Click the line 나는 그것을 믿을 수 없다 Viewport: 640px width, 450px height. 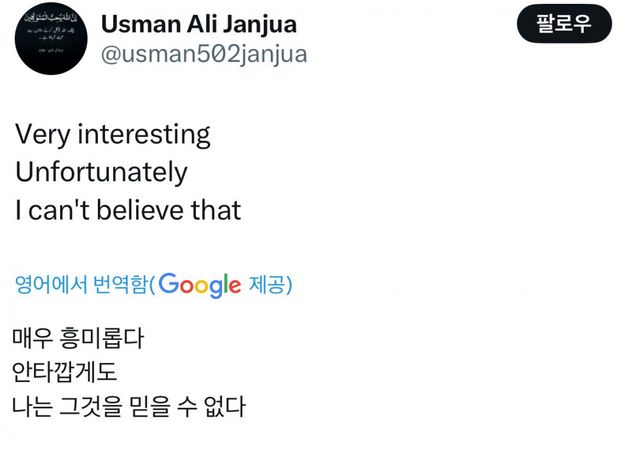[130, 407]
